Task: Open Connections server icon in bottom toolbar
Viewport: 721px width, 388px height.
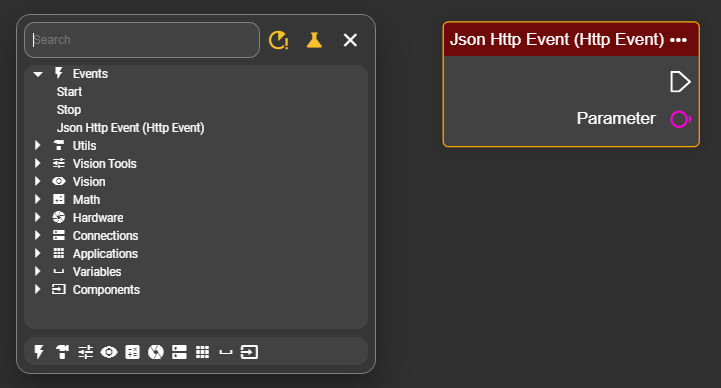Action: pos(179,352)
